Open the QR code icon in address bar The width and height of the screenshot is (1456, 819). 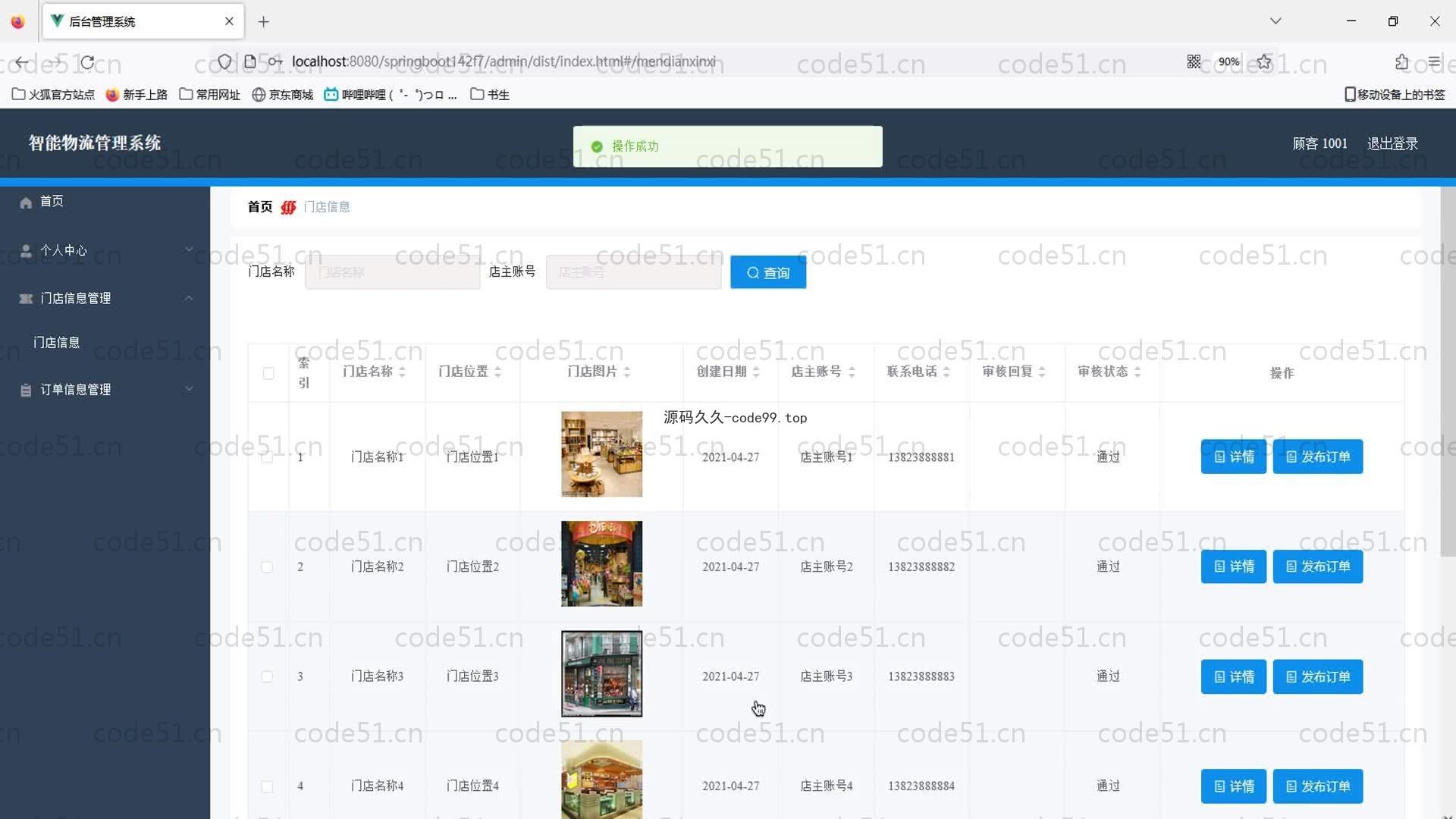coord(1194,62)
